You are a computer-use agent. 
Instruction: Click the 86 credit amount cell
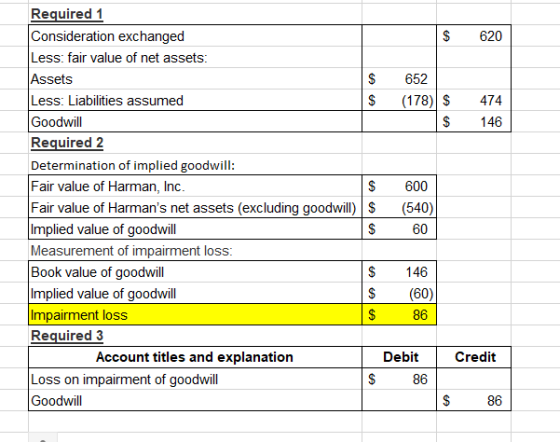pyautogui.click(x=474, y=400)
